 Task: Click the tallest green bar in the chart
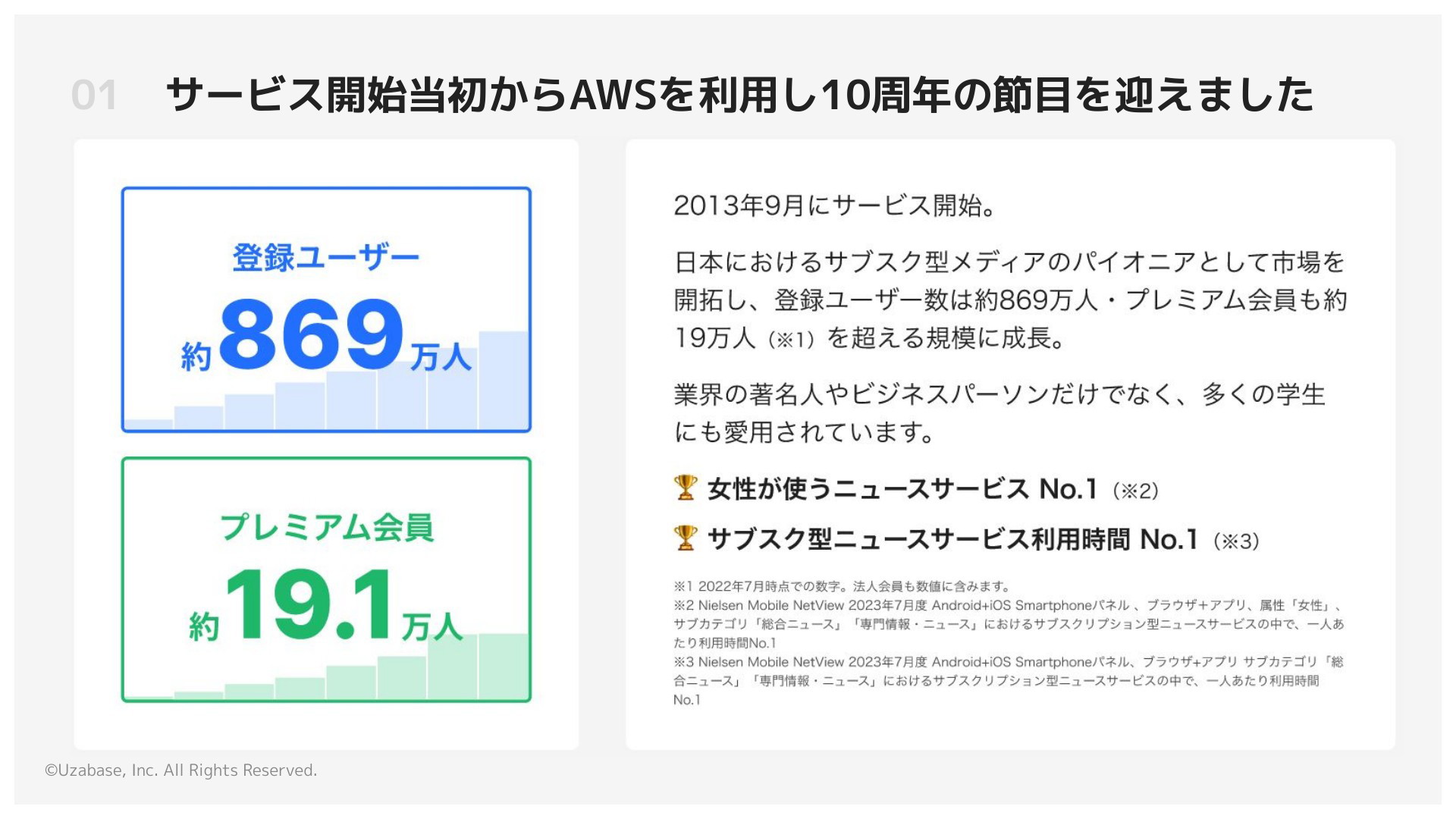(504, 666)
